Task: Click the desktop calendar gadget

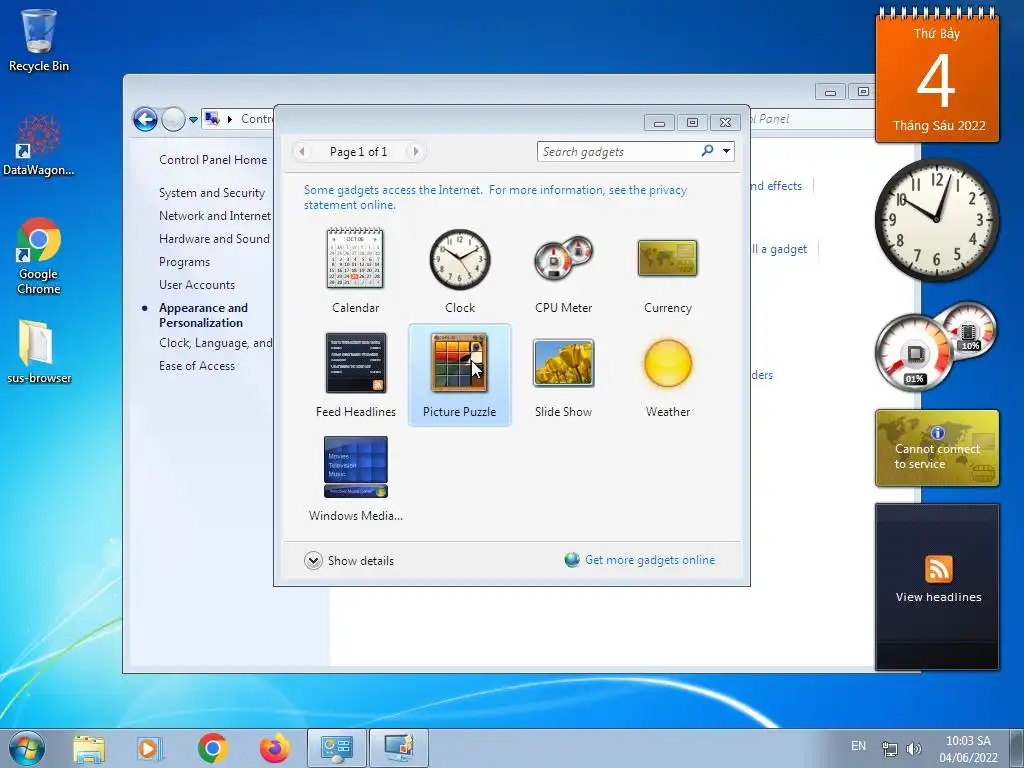Action: coord(937,76)
